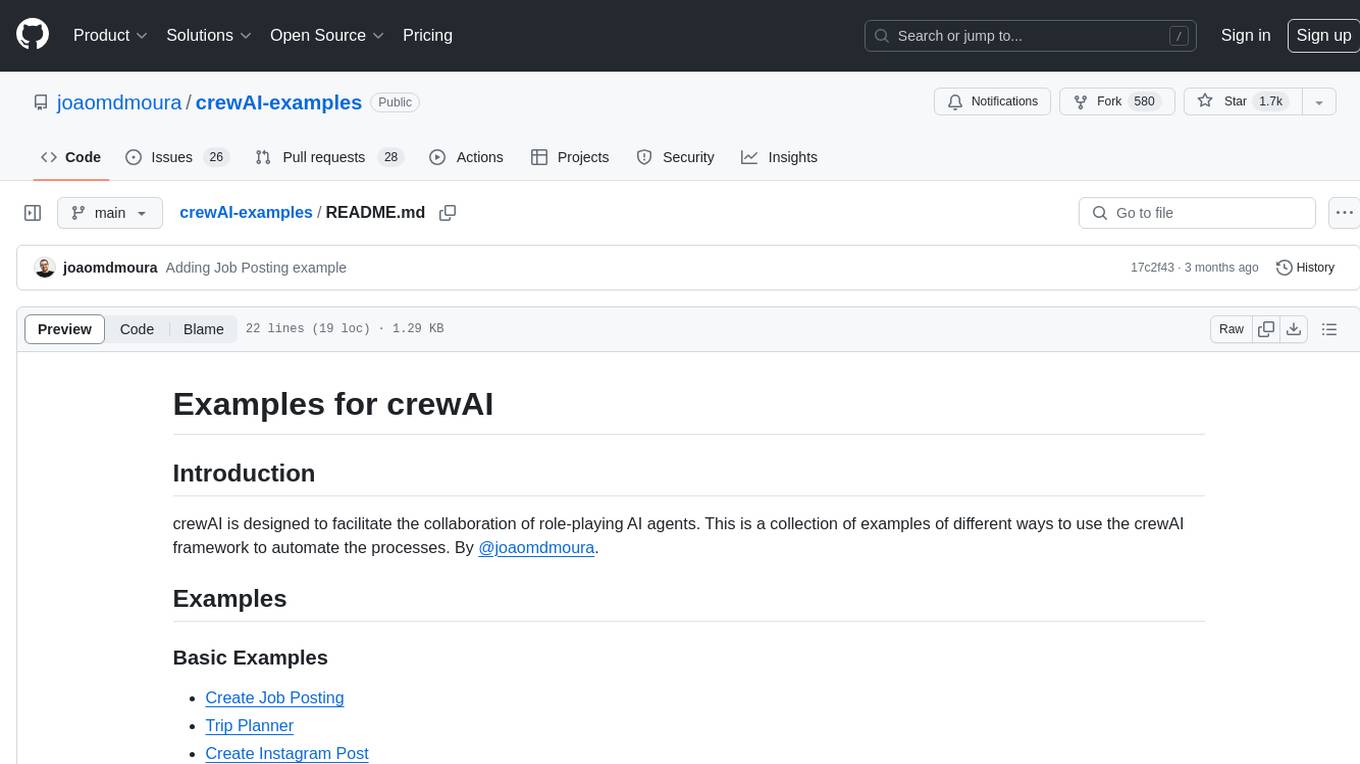Open the joaomdmoura commit author avatar

(45, 267)
